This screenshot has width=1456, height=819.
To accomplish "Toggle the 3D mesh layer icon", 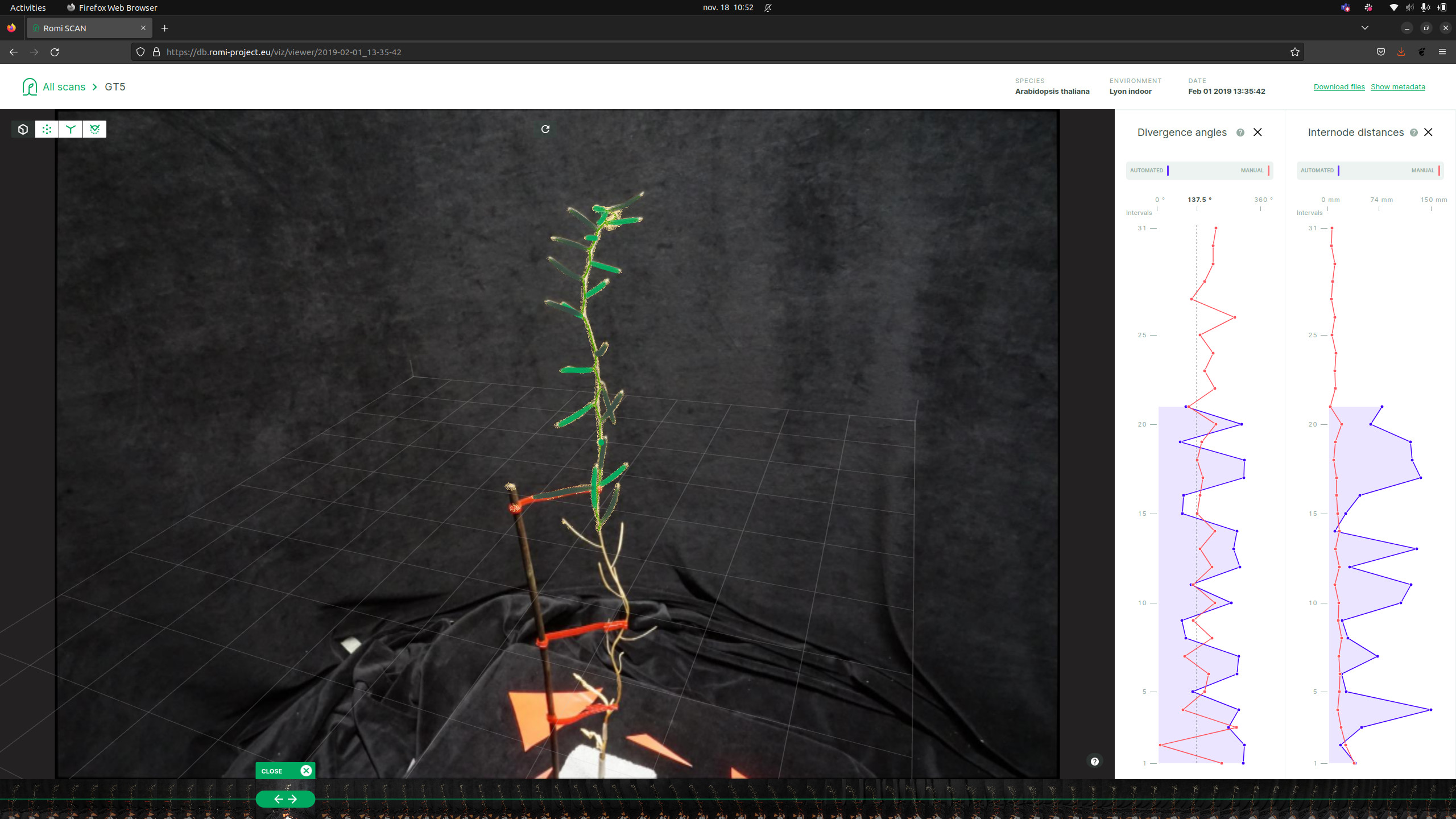I will point(23,129).
